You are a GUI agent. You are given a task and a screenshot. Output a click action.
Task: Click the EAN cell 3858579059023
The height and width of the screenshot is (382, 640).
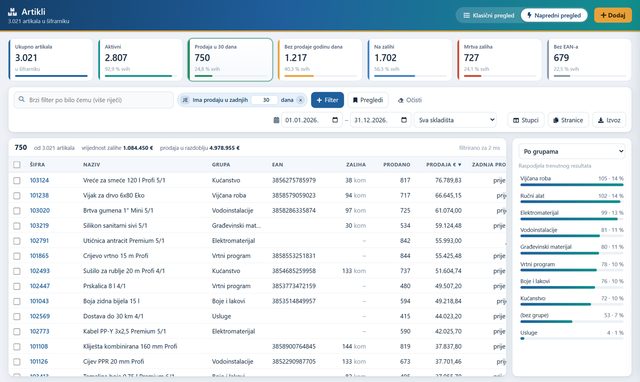coord(294,195)
